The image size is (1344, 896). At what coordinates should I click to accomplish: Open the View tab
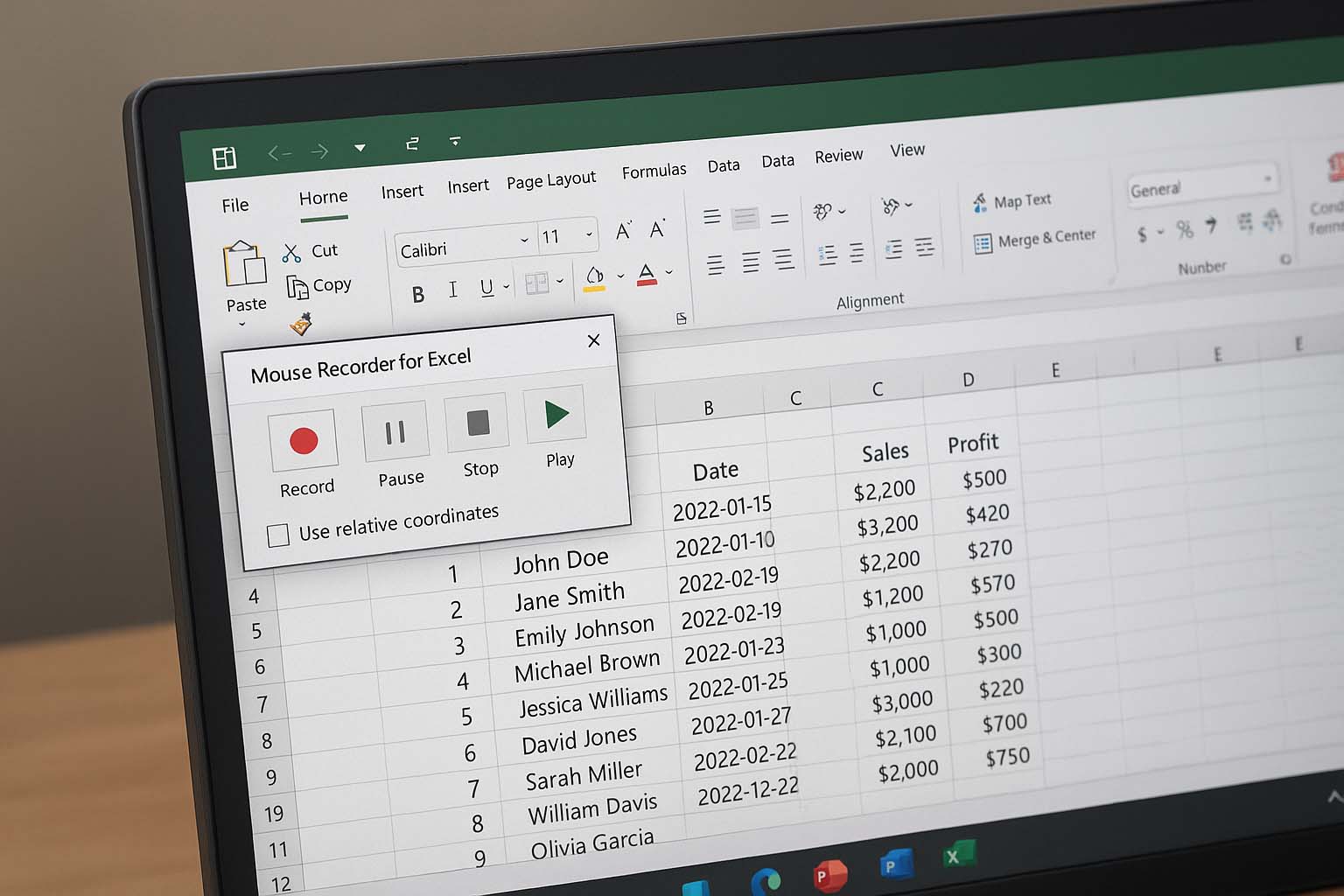pos(907,150)
